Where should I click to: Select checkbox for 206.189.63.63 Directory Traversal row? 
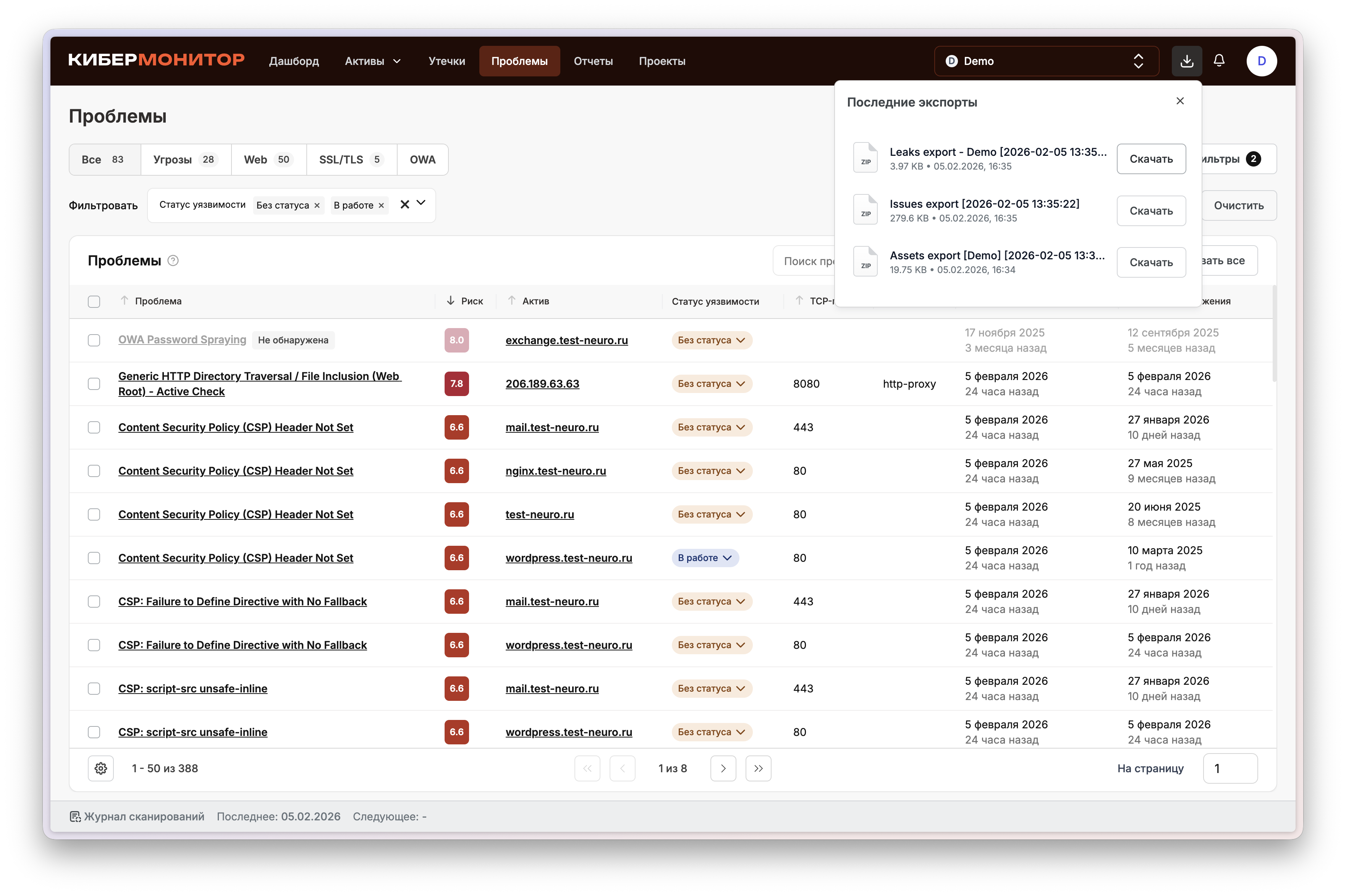click(94, 383)
